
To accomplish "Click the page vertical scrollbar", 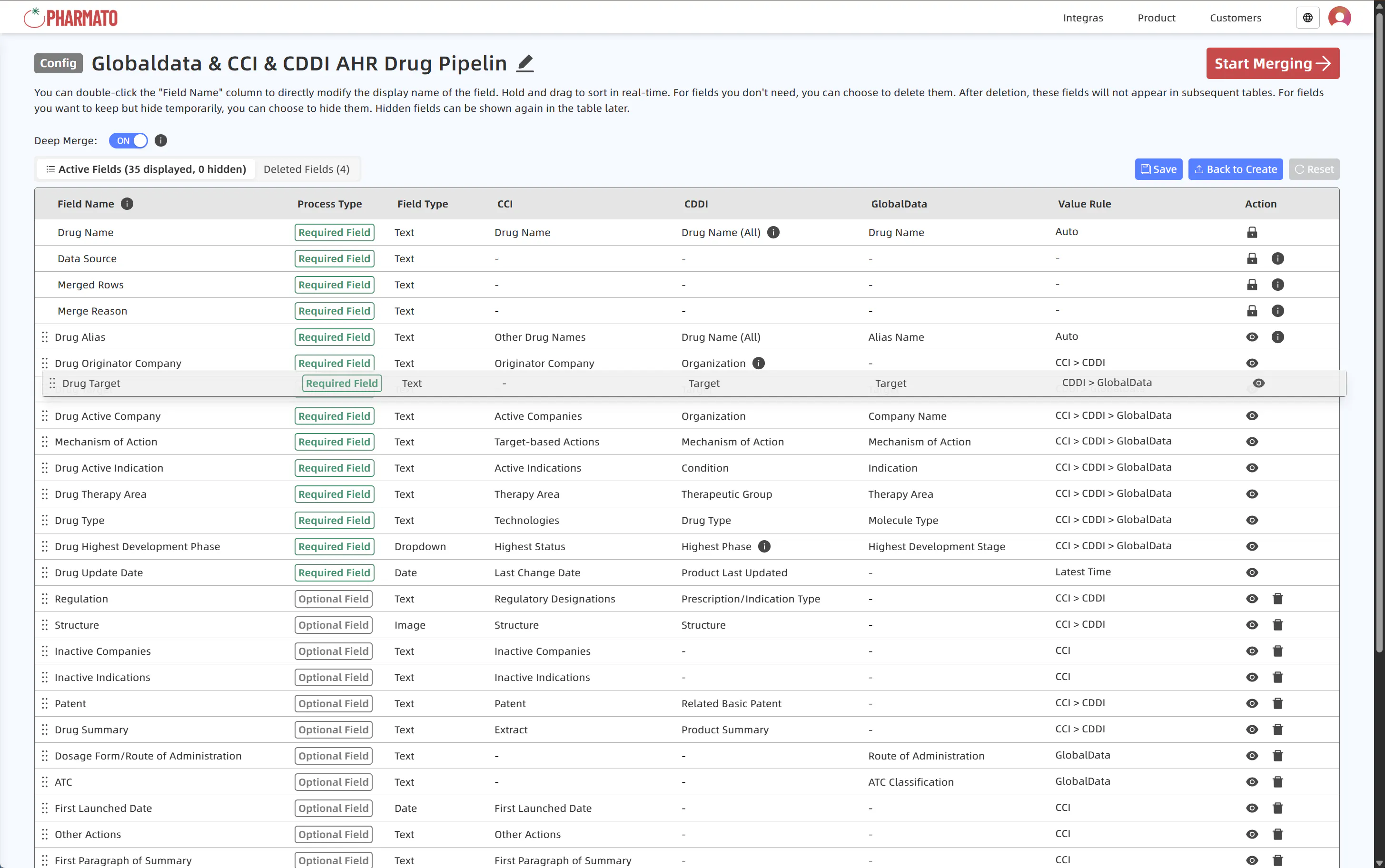I will pyautogui.click(x=1379, y=333).
